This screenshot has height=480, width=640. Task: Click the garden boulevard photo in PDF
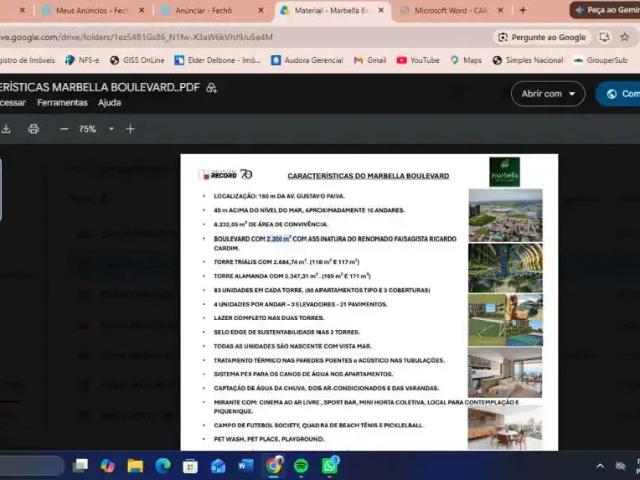(505, 268)
